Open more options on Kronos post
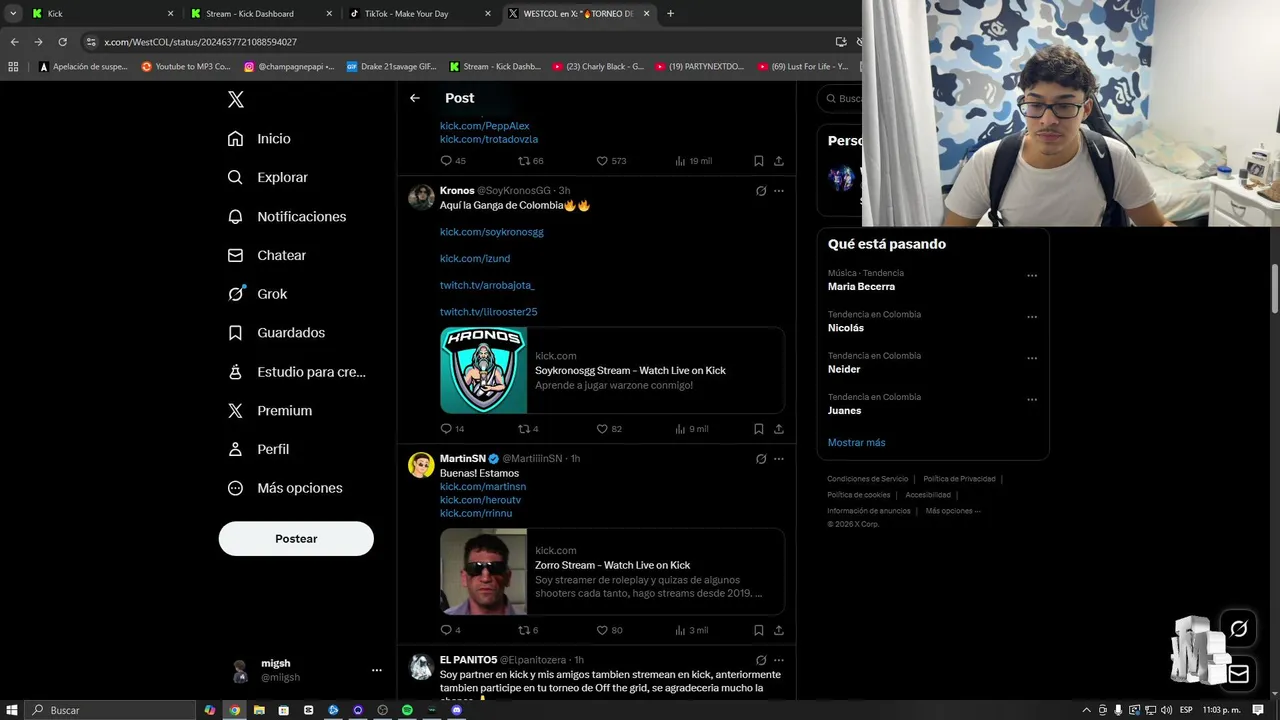1280x720 pixels. (x=779, y=191)
